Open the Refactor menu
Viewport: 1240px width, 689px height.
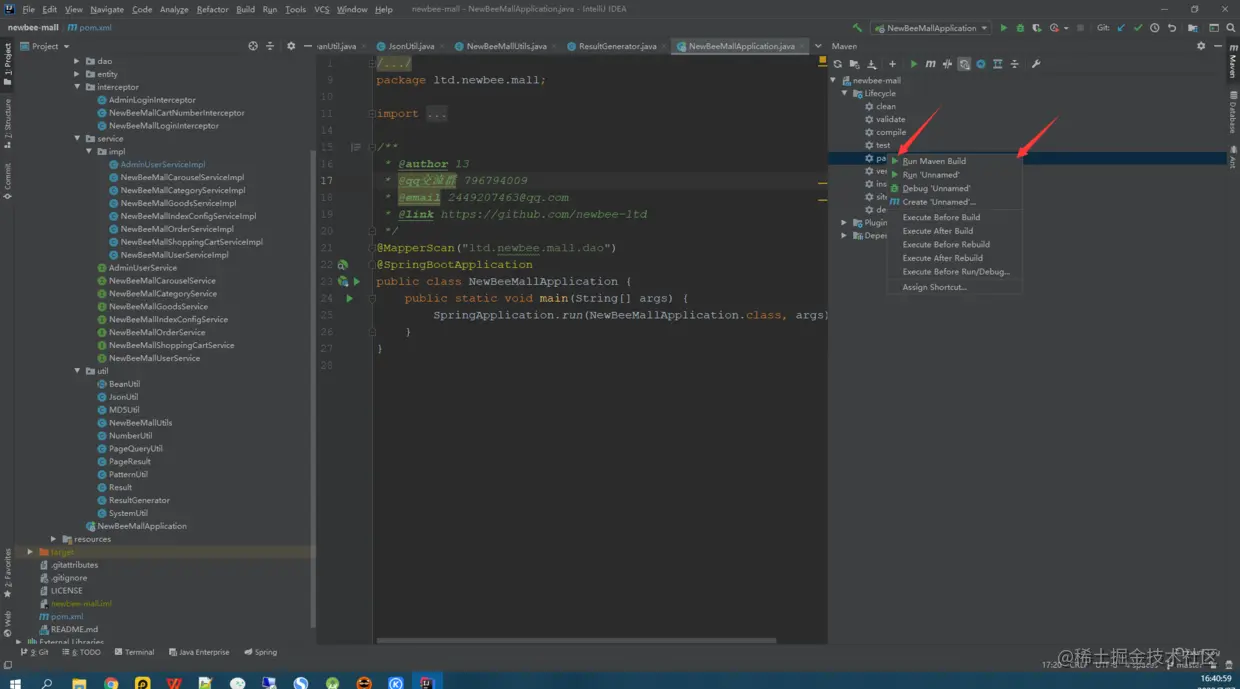pyautogui.click(x=212, y=9)
